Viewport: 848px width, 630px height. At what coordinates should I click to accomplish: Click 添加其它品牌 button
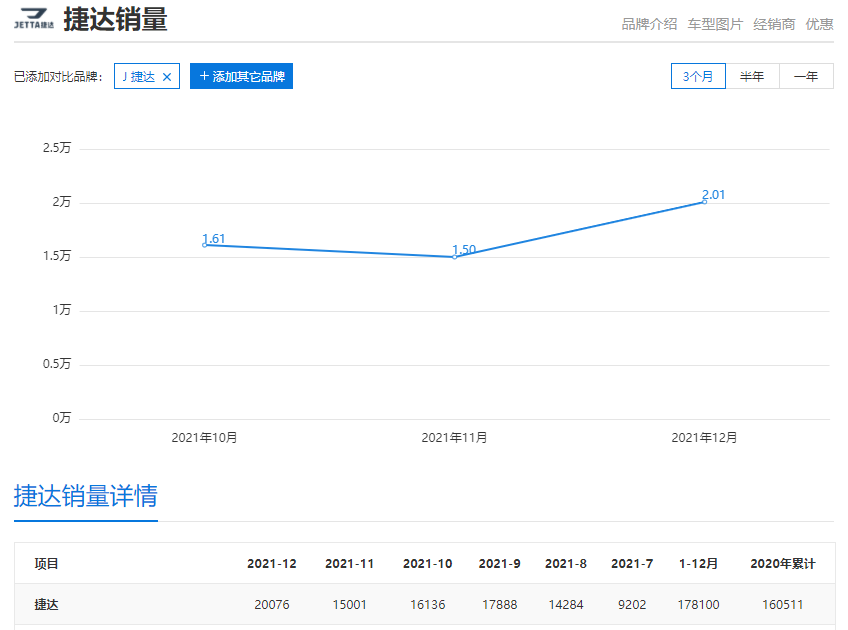point(241,76)
